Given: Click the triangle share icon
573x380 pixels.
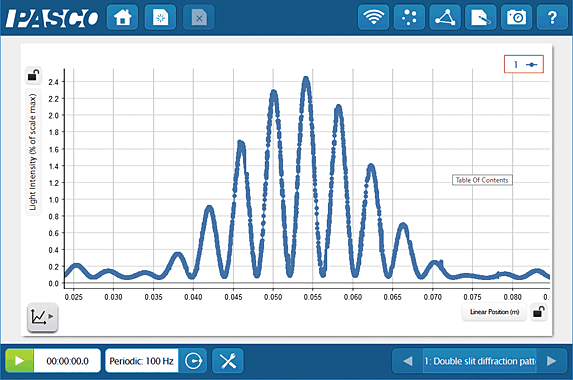Looking at the screenshot, I should [445, 17].
